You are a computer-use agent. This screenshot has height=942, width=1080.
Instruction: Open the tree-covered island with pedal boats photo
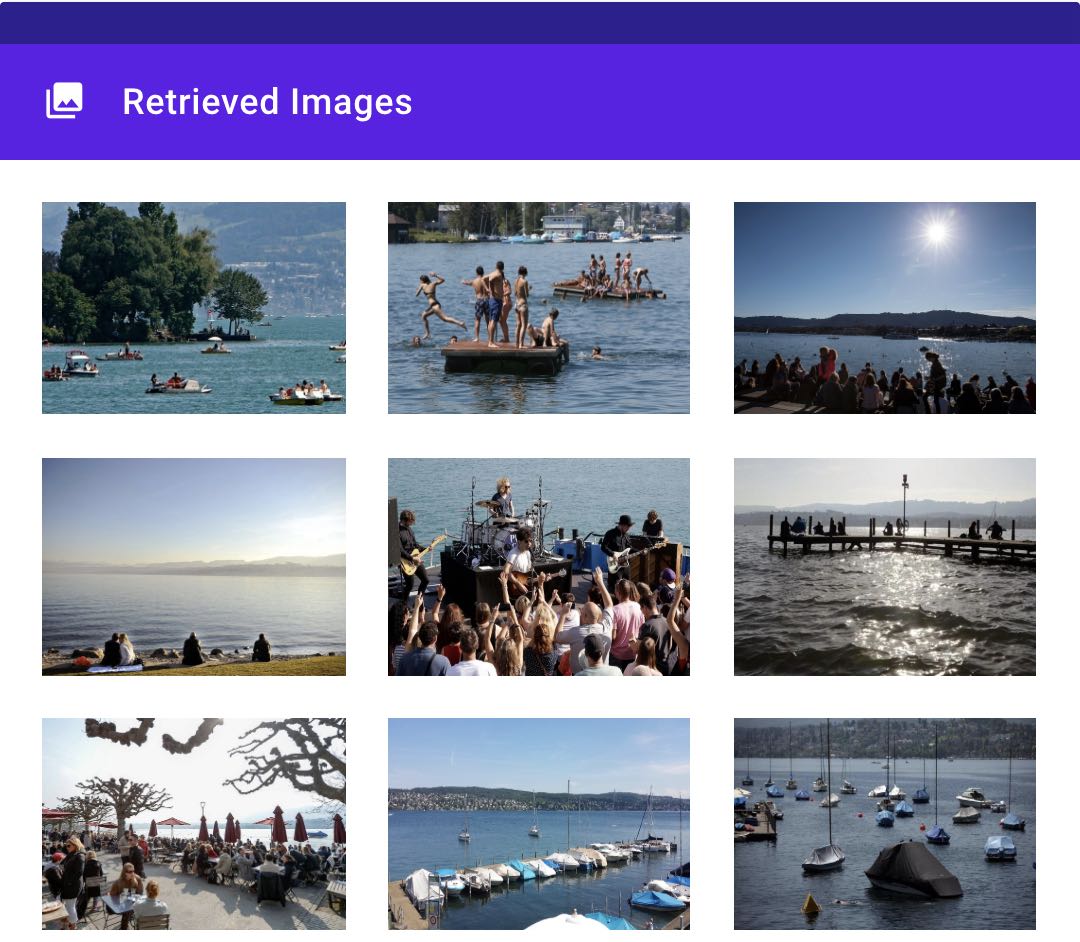tap(194, 308)
